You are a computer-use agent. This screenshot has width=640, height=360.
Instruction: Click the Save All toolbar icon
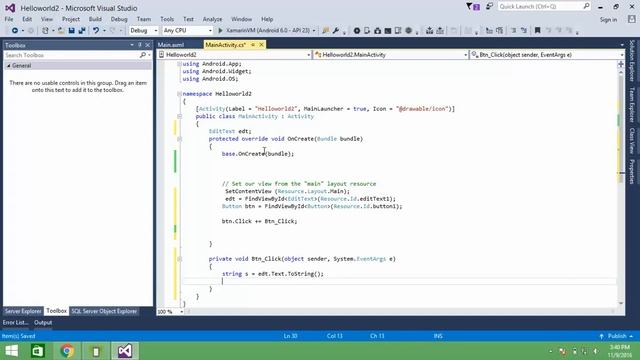pos(82,31)
